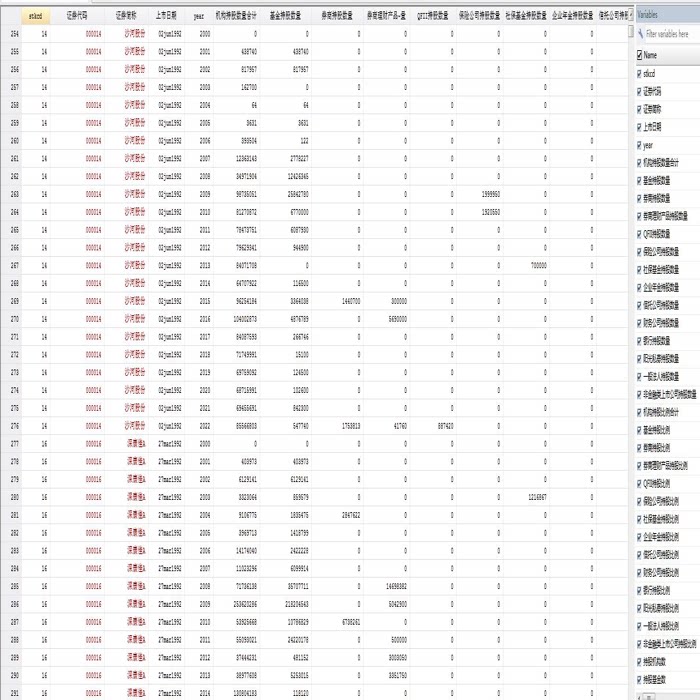Click the year cell 2005 in row 259

click(199, 123)
